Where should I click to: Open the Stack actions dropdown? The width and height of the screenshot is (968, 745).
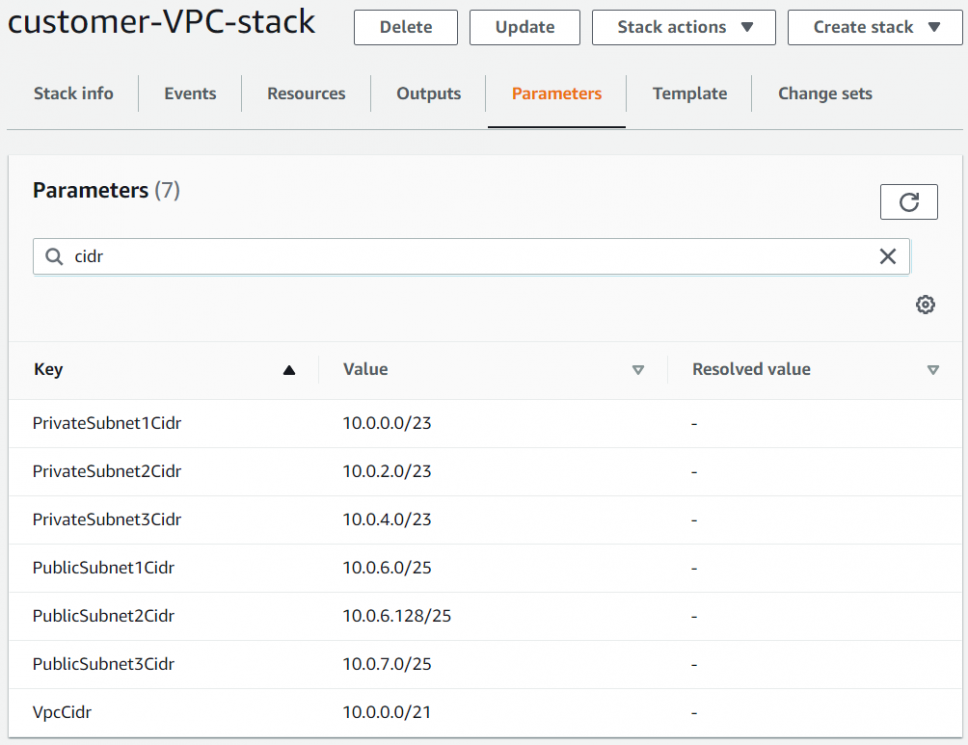coord(683,27)
